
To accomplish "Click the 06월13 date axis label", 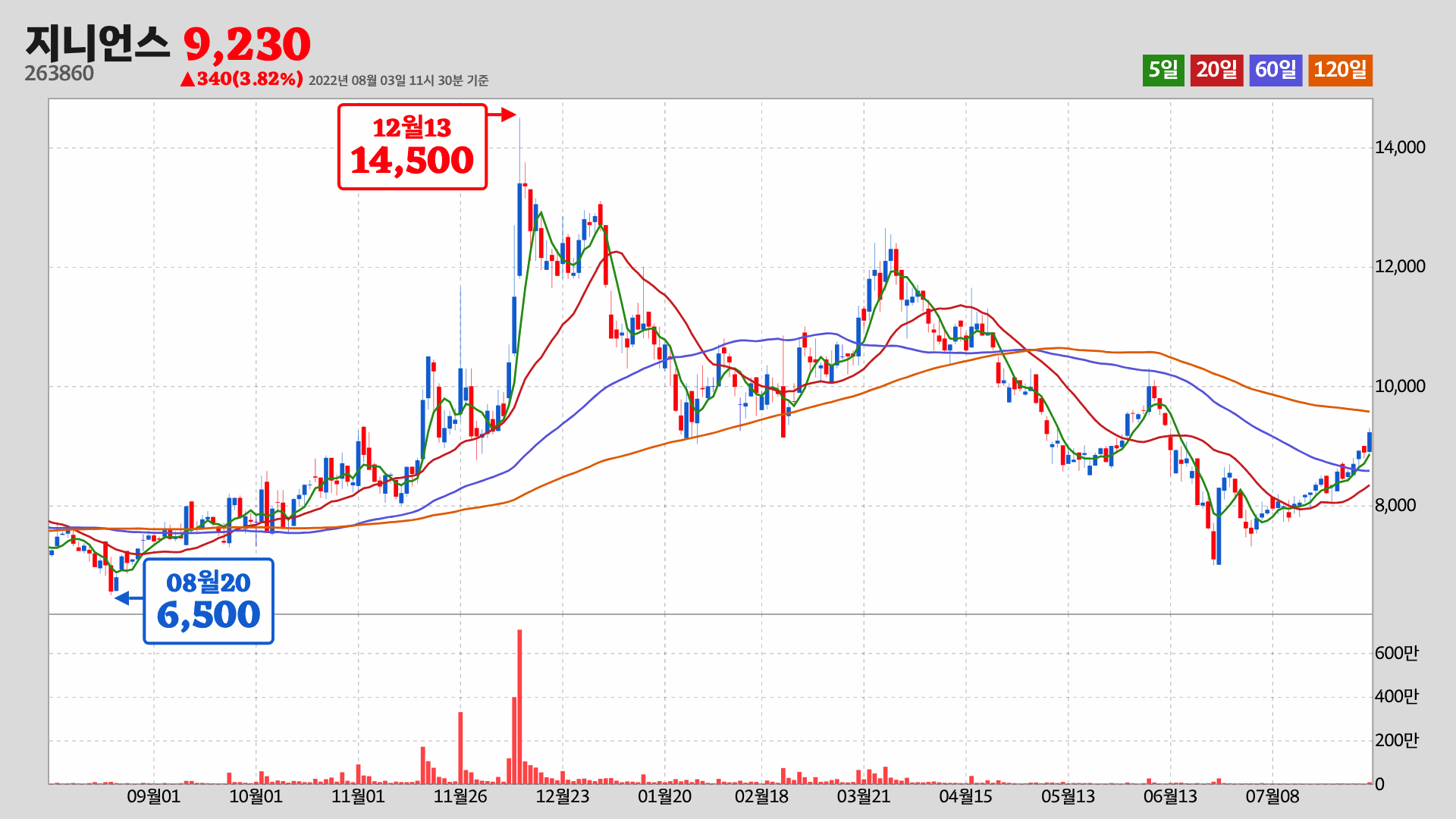I will pyautogui.click(x=1170, y=796).
